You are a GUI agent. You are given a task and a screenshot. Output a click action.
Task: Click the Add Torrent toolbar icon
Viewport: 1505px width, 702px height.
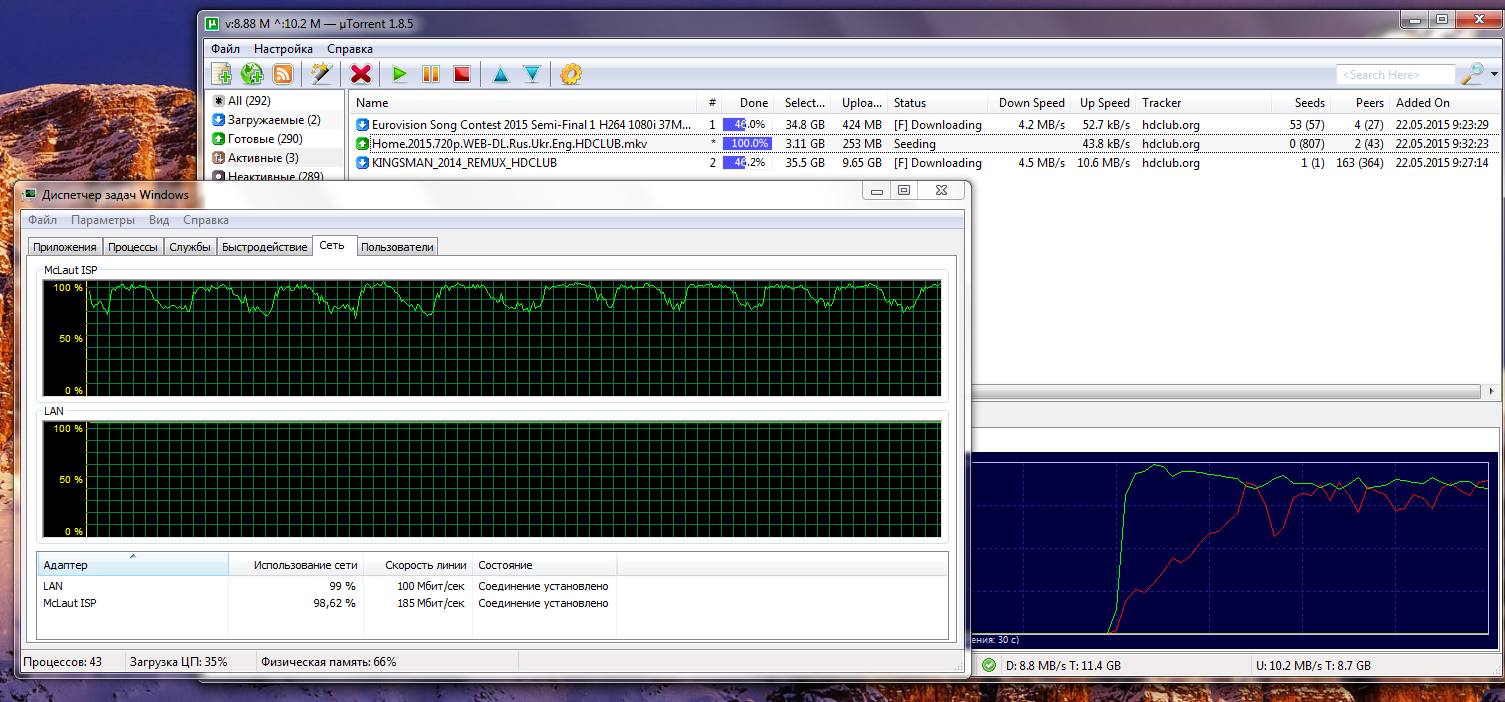click(x=221, y=74)
